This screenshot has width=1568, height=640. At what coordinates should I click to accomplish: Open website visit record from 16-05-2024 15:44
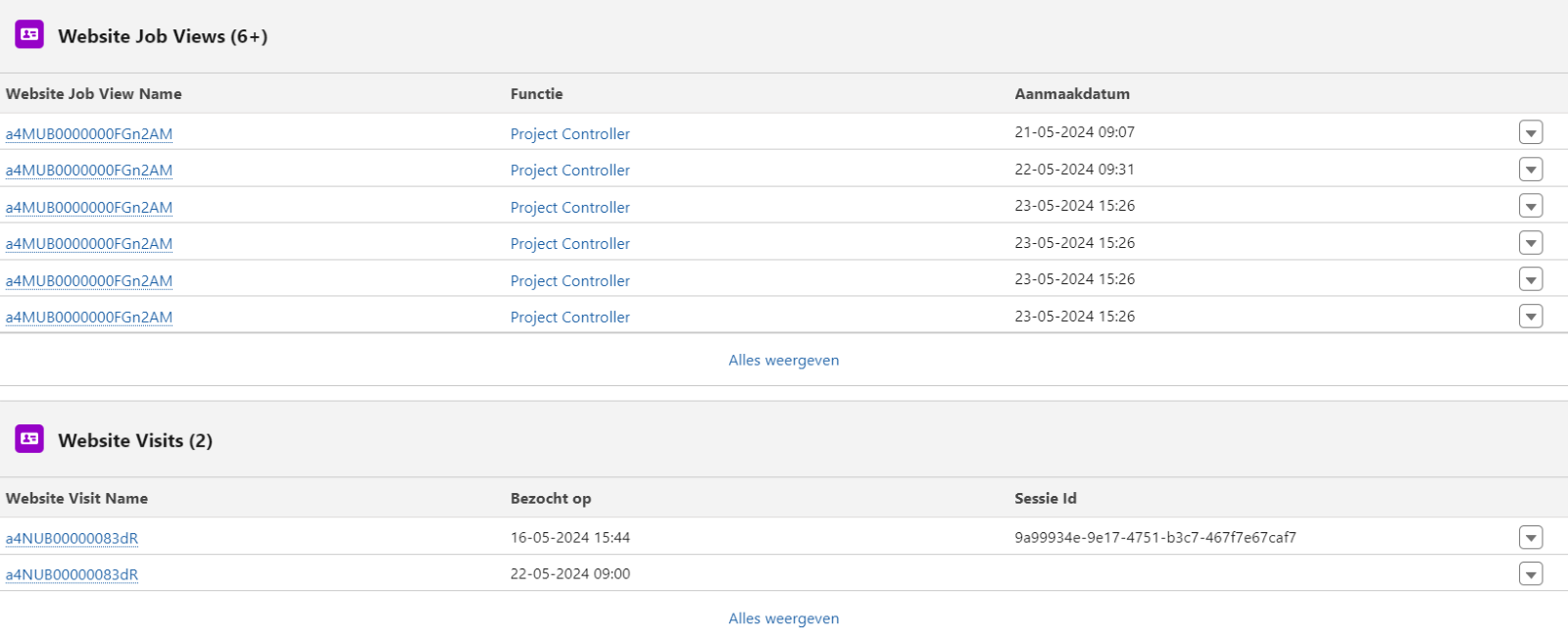tap(72, 538)
